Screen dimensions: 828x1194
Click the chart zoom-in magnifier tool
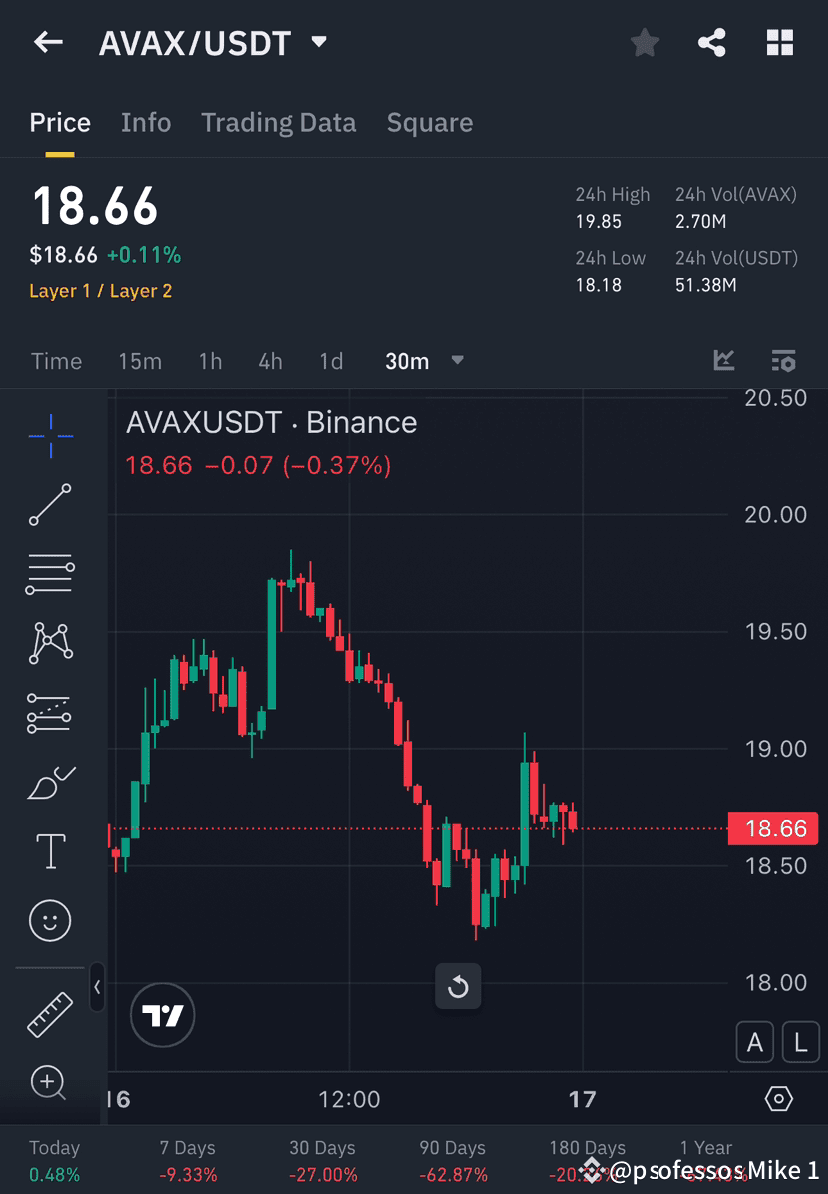pos(50,1083)
